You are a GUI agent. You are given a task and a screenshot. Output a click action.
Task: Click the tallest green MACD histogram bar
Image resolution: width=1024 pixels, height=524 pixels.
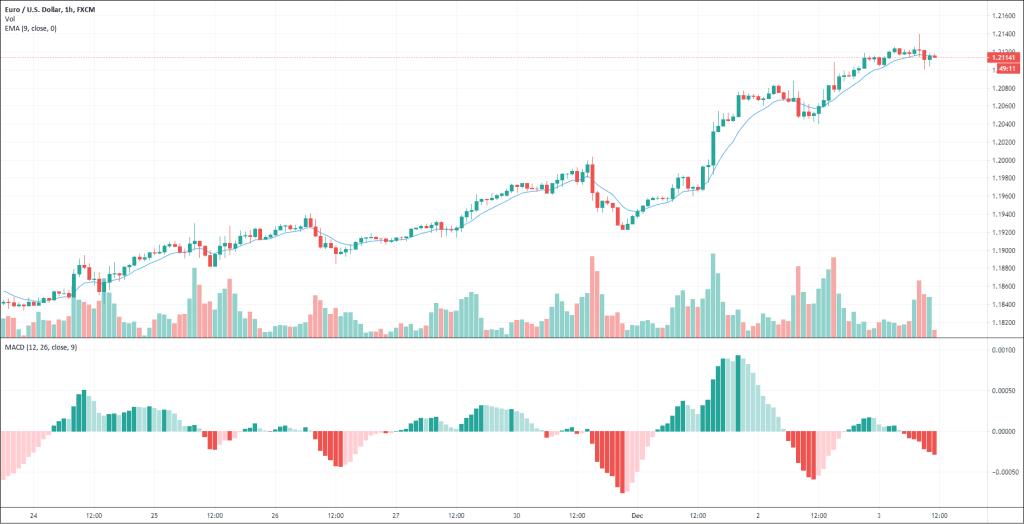738,393
